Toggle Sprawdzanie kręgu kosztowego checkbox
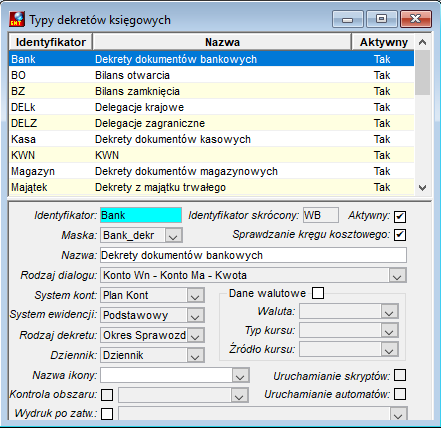This screenshot has height=428, width=441. click(x=400, y=235)
